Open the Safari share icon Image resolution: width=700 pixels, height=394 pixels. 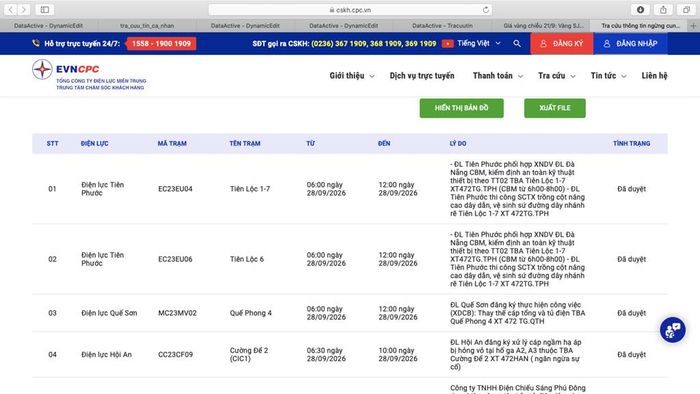[x=663, y=9]
